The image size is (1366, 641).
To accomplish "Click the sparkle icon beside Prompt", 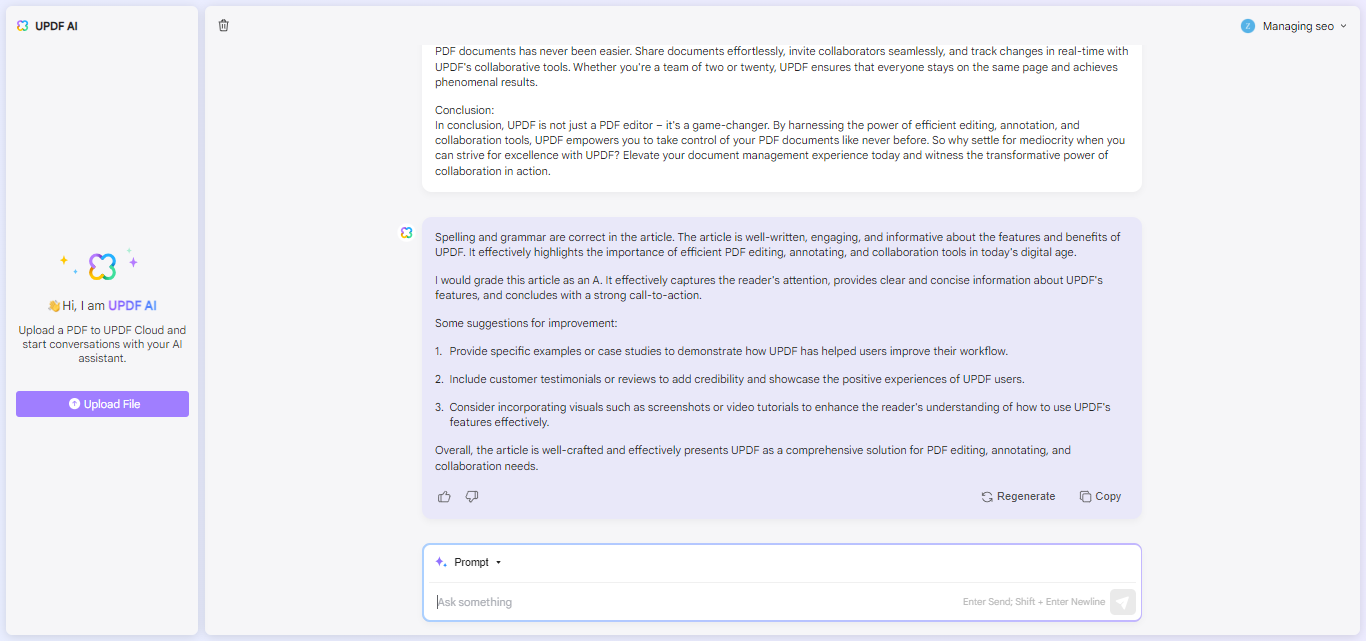I will tap(441, 562).
